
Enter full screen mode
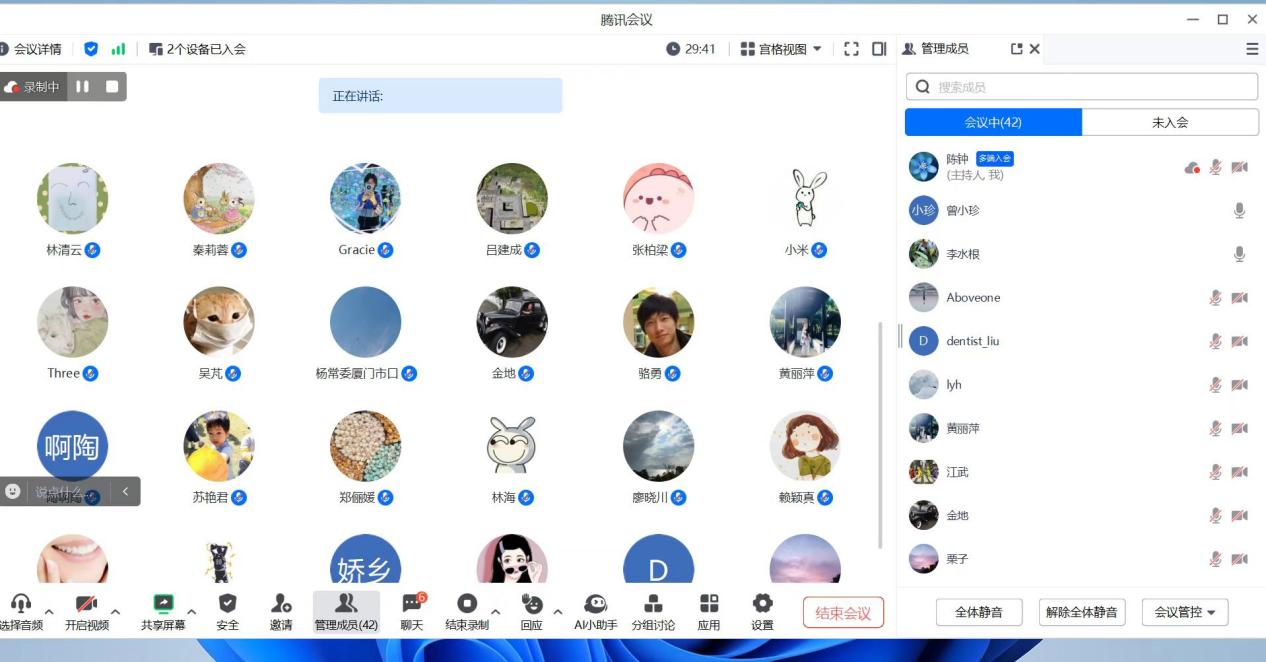[852, 49]
